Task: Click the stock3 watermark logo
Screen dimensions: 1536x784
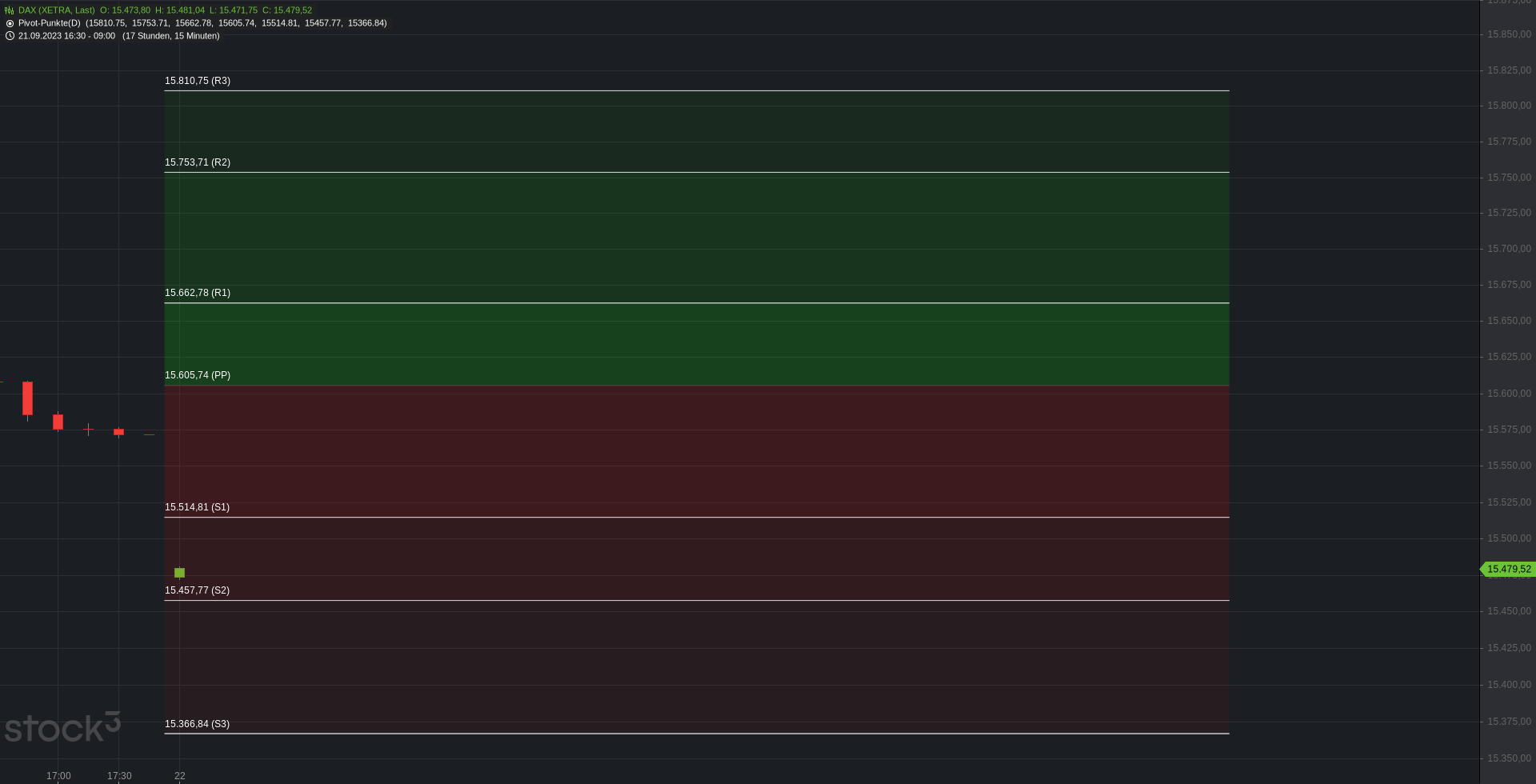Action: tap(62, 726)
